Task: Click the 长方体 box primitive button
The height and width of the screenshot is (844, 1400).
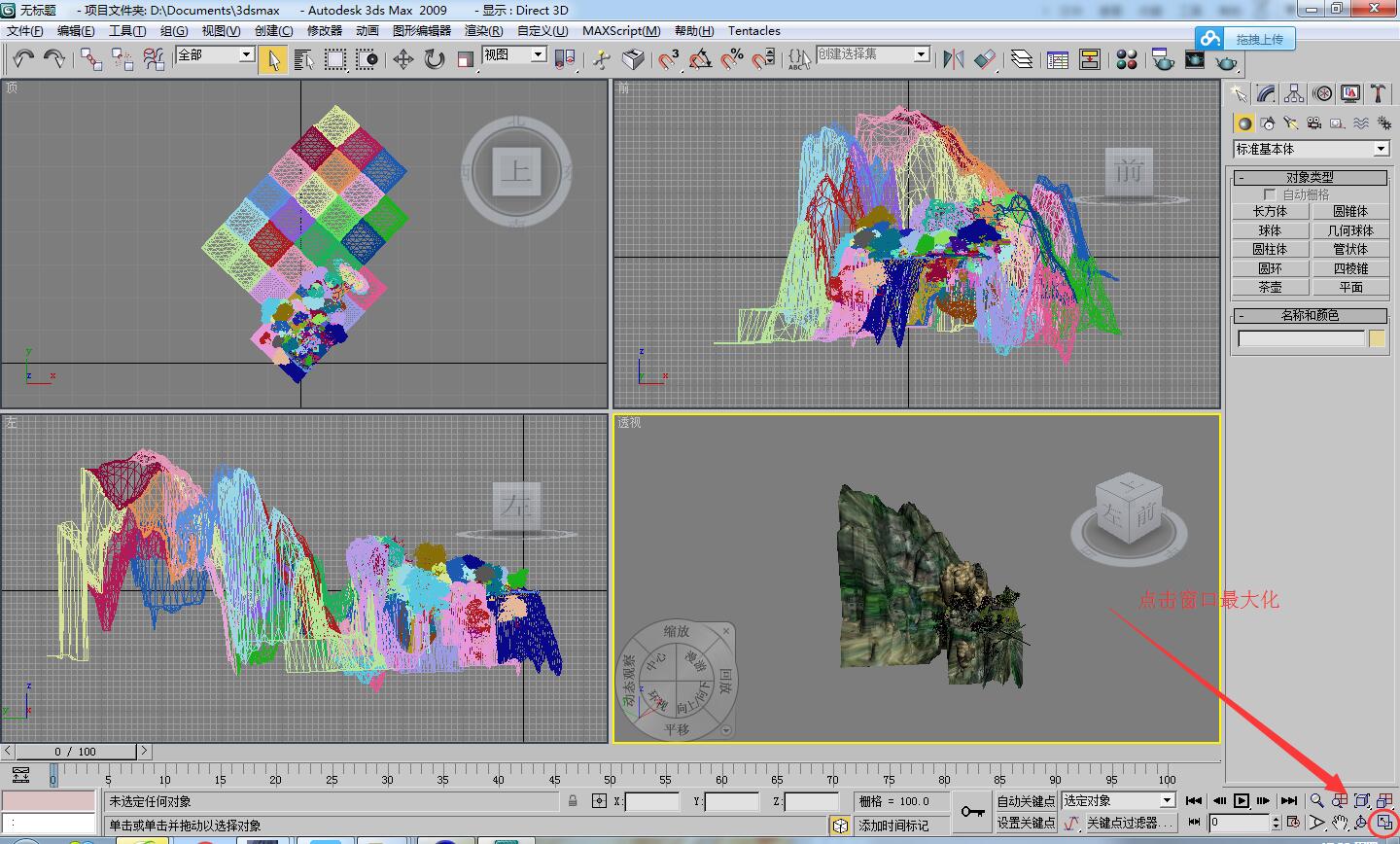Action: coord(1270,211)
